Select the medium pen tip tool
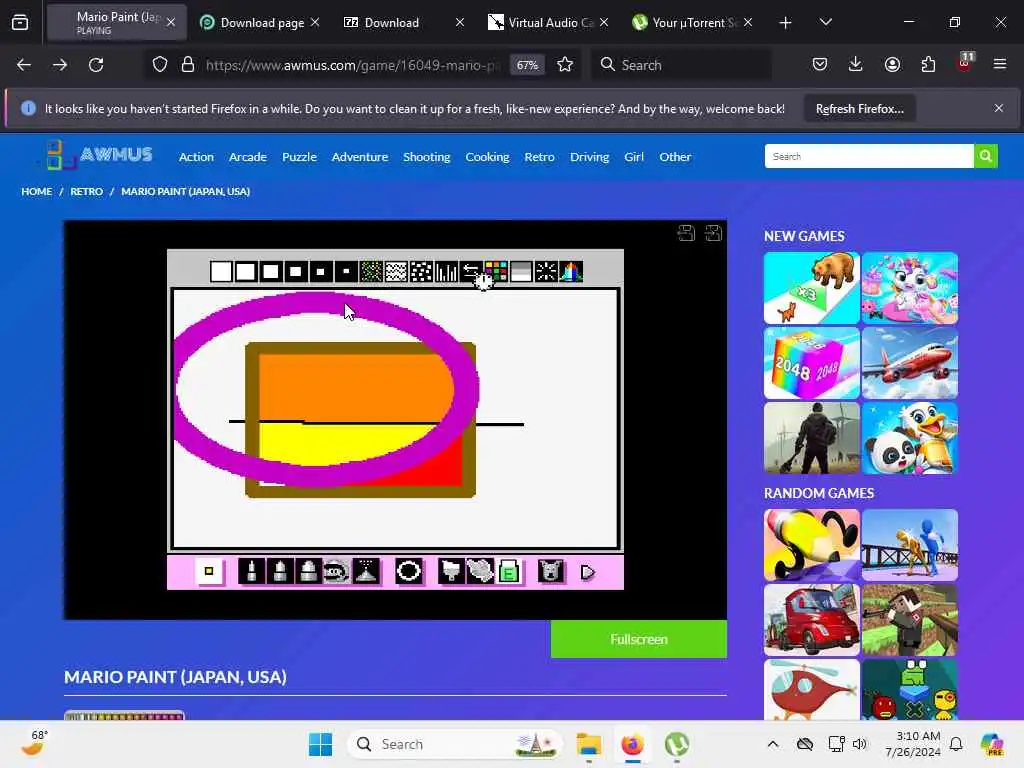Screen dimensions: 1024x768 [x=280, y=571]
